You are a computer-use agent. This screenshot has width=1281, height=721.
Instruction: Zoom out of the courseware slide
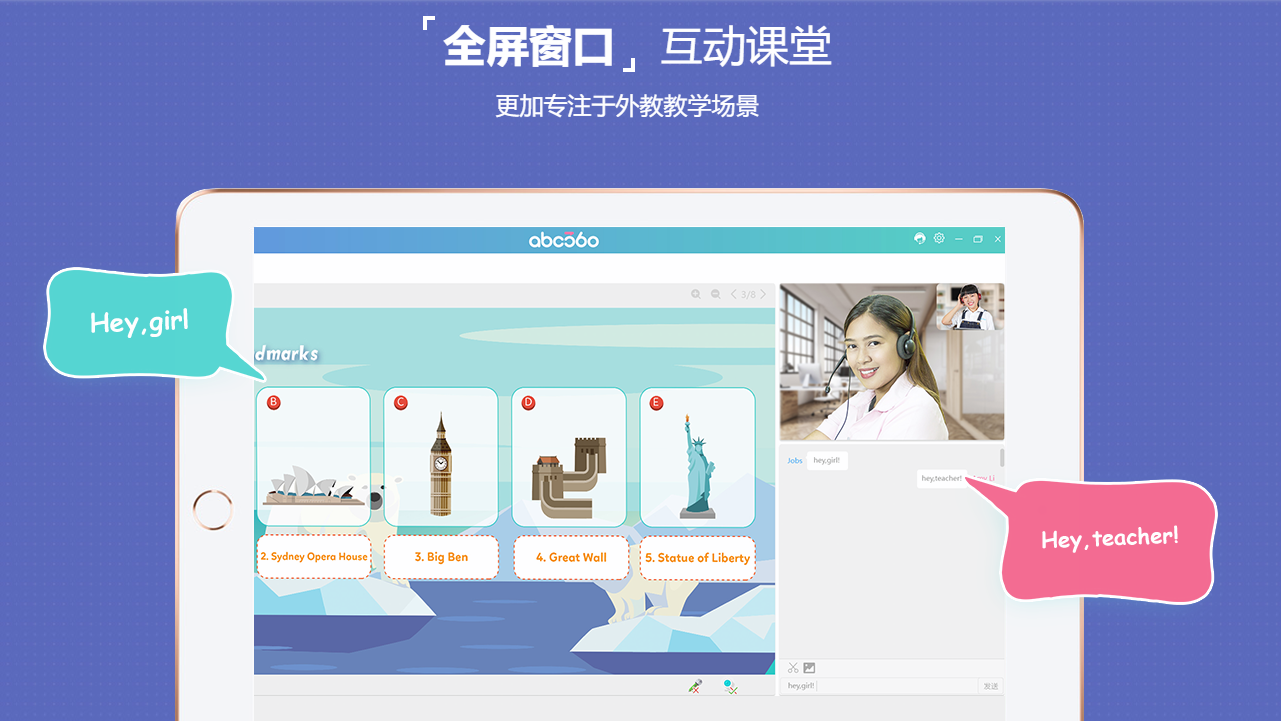pyautogui.click(x=714, y=294)
